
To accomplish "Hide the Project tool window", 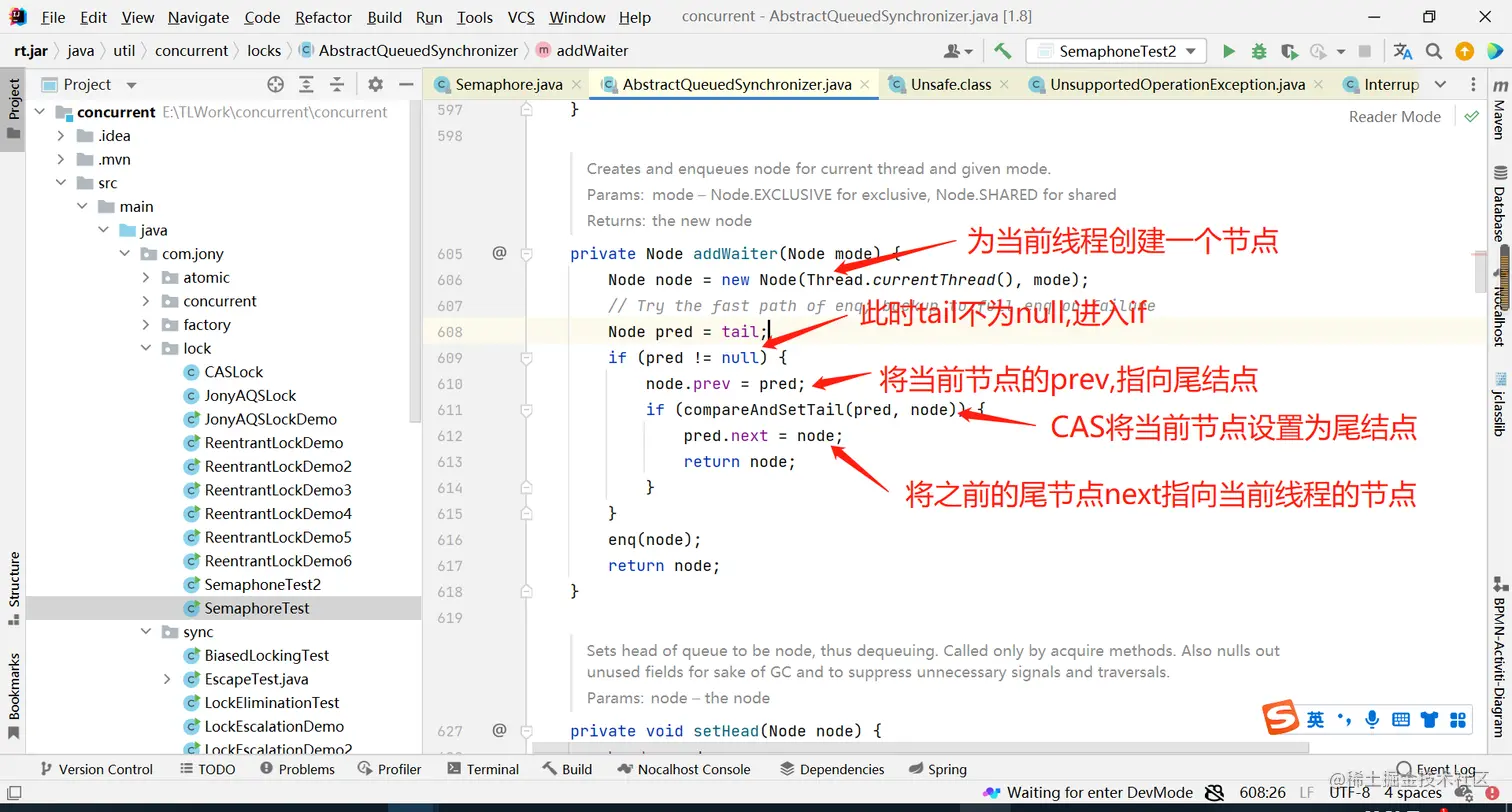I will tap(406, 85).
